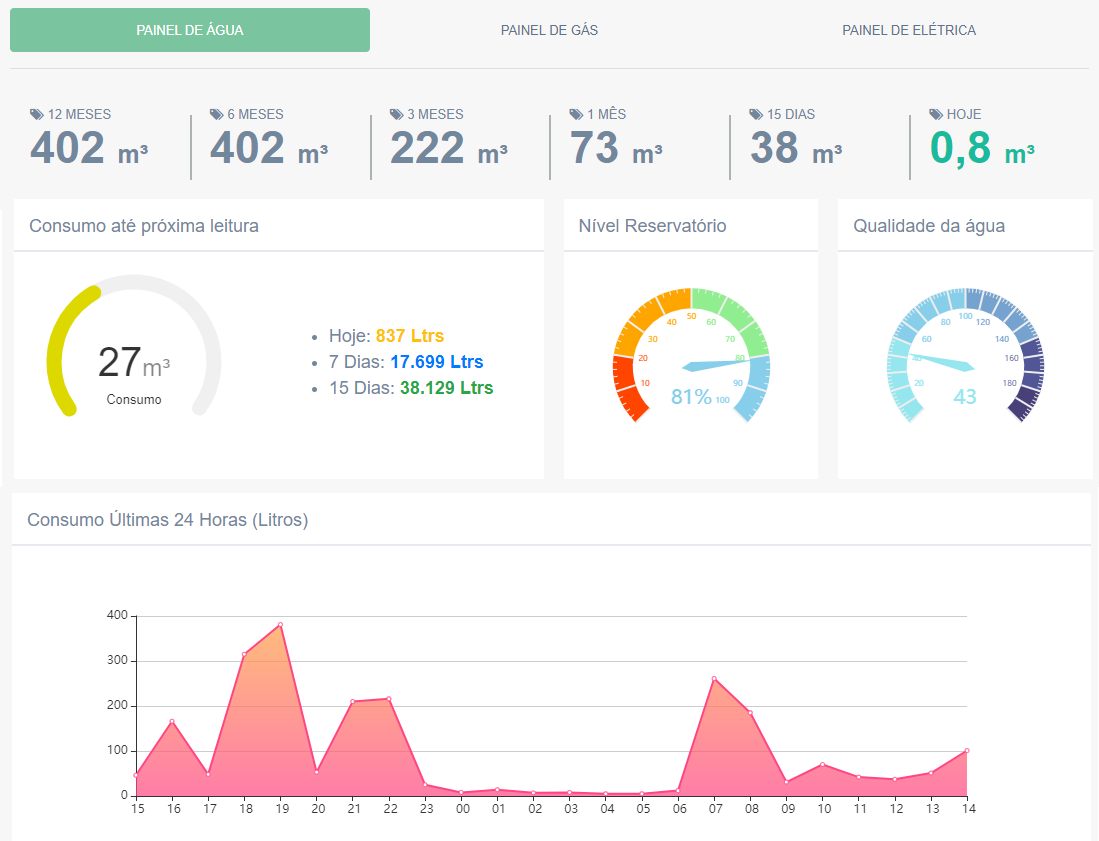Click the Consumo Últimas 24 Horas heading

click(x=167, y=520)
